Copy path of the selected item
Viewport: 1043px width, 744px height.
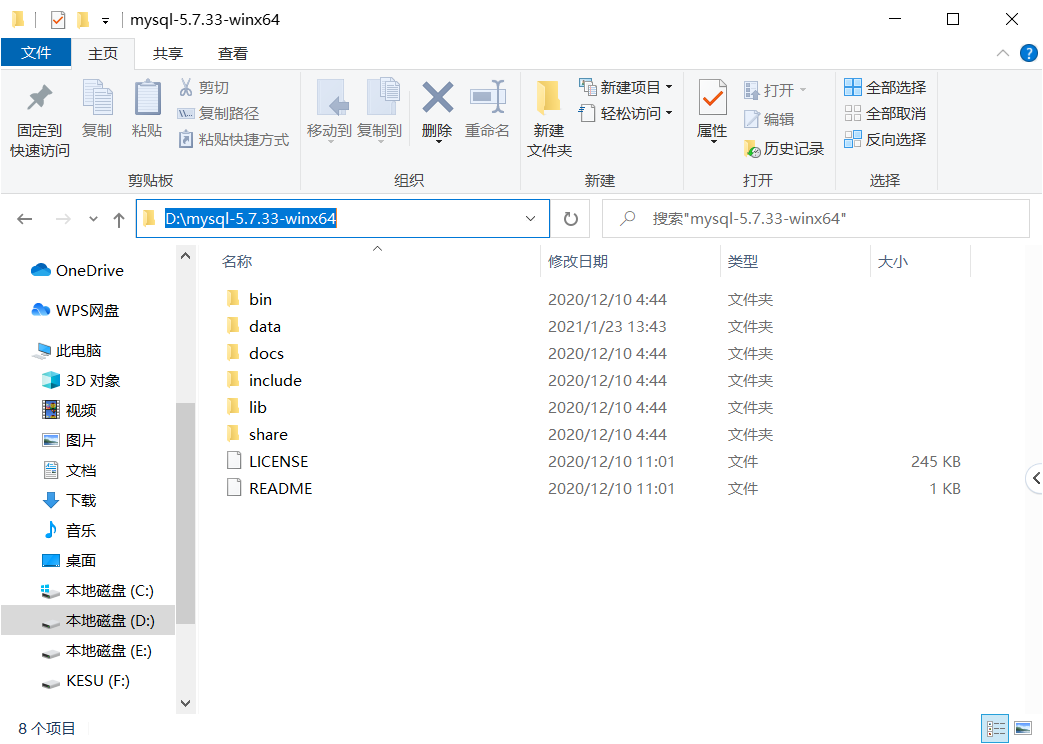click(x=218, y=113)
